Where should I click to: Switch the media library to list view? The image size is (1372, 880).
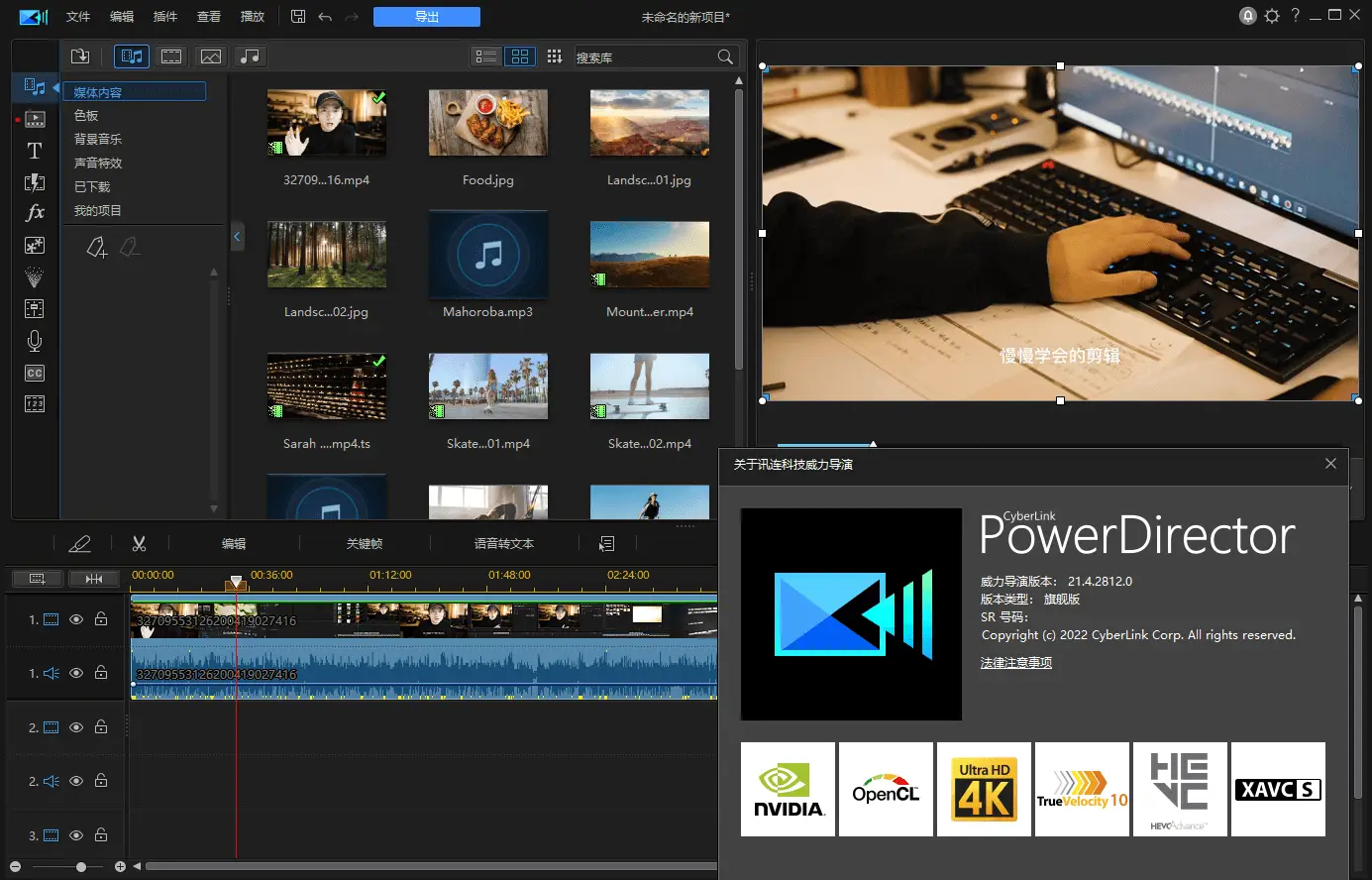click(485, 56)
